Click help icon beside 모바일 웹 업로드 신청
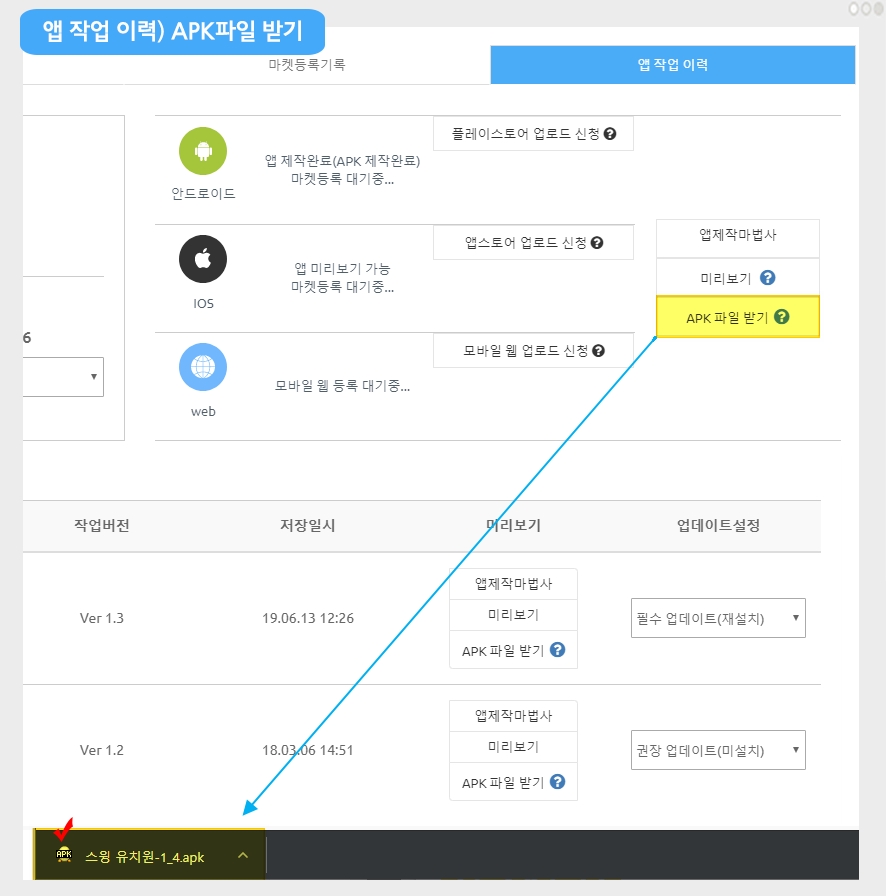The width and height of the screenshot is (886, 896). click(x=598, y=350)
